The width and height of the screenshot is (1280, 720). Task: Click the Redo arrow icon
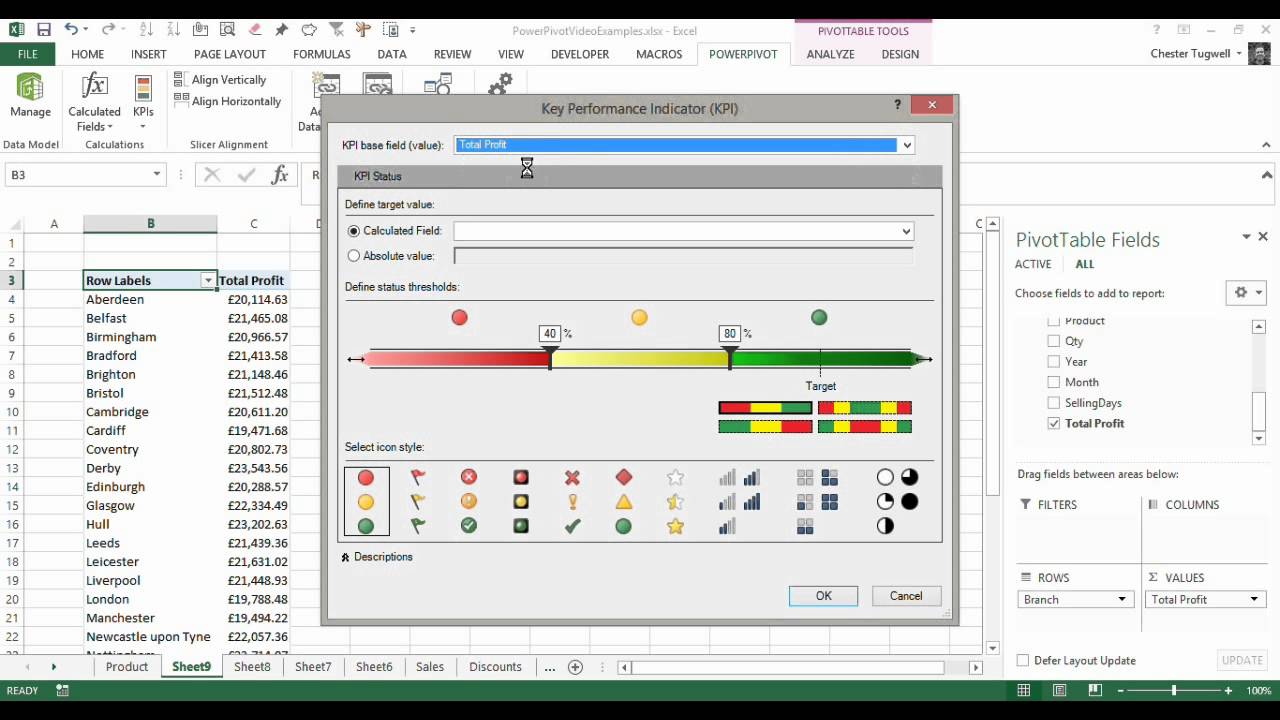tap(108, 30)
